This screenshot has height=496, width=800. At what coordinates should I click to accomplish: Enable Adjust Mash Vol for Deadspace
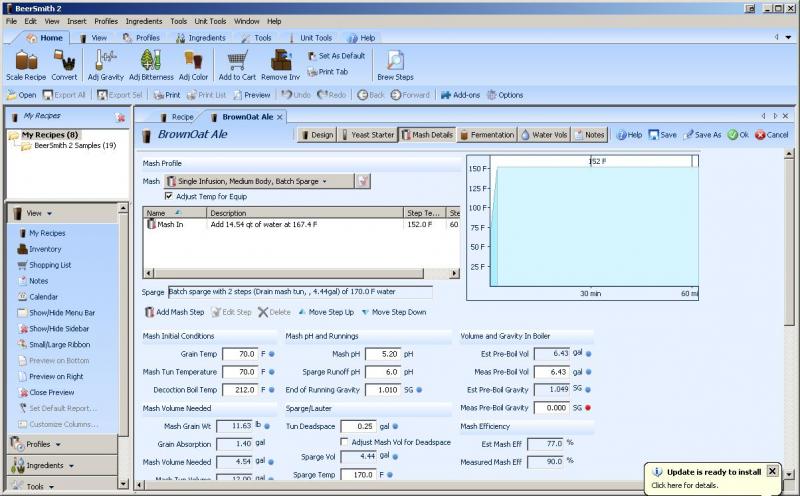tap(344, 442)
